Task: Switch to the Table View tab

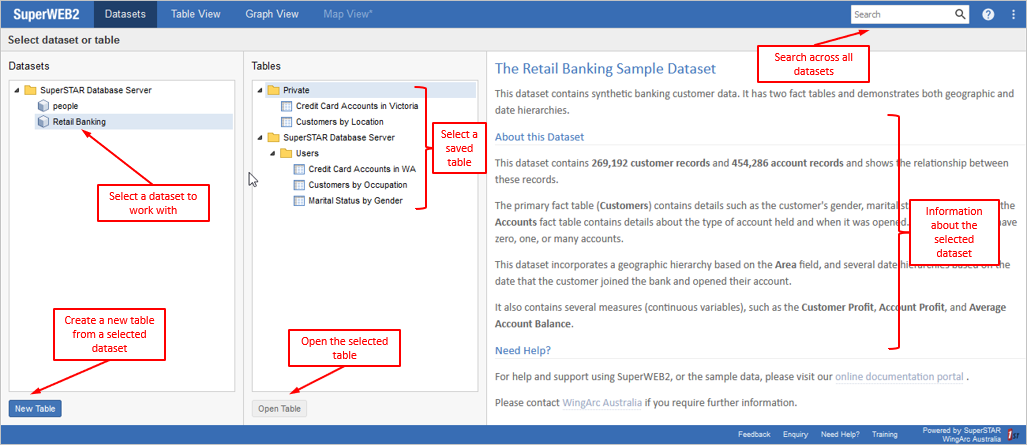Action: coord(196,15)
